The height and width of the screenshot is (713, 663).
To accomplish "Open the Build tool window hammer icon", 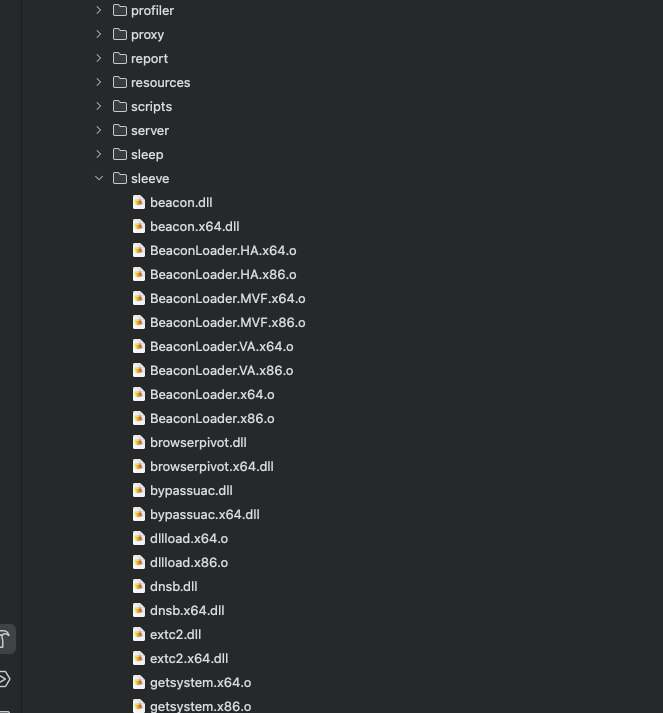I will coord(5,639).
